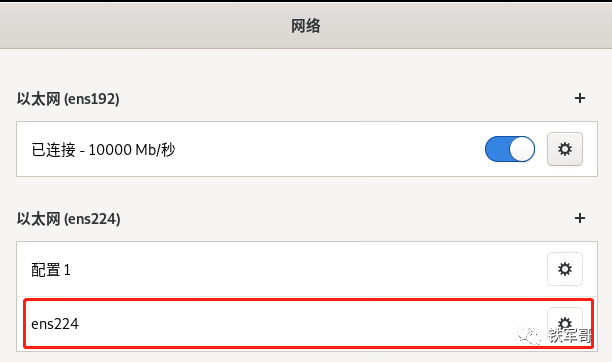
Task: Click the 铁军哥 watermark text
Action: tap(570, 336)
